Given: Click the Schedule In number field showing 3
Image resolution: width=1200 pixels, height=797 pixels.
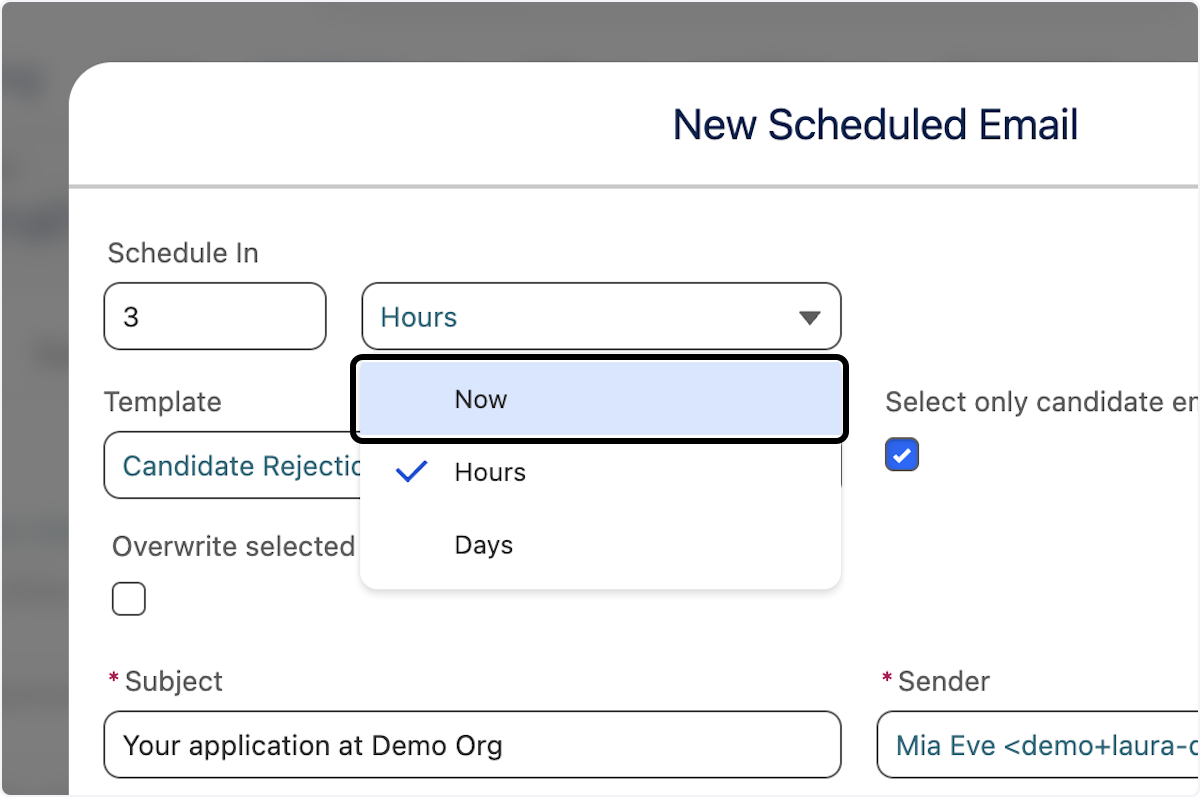Looking at the screenshot, I should point(214,316).
